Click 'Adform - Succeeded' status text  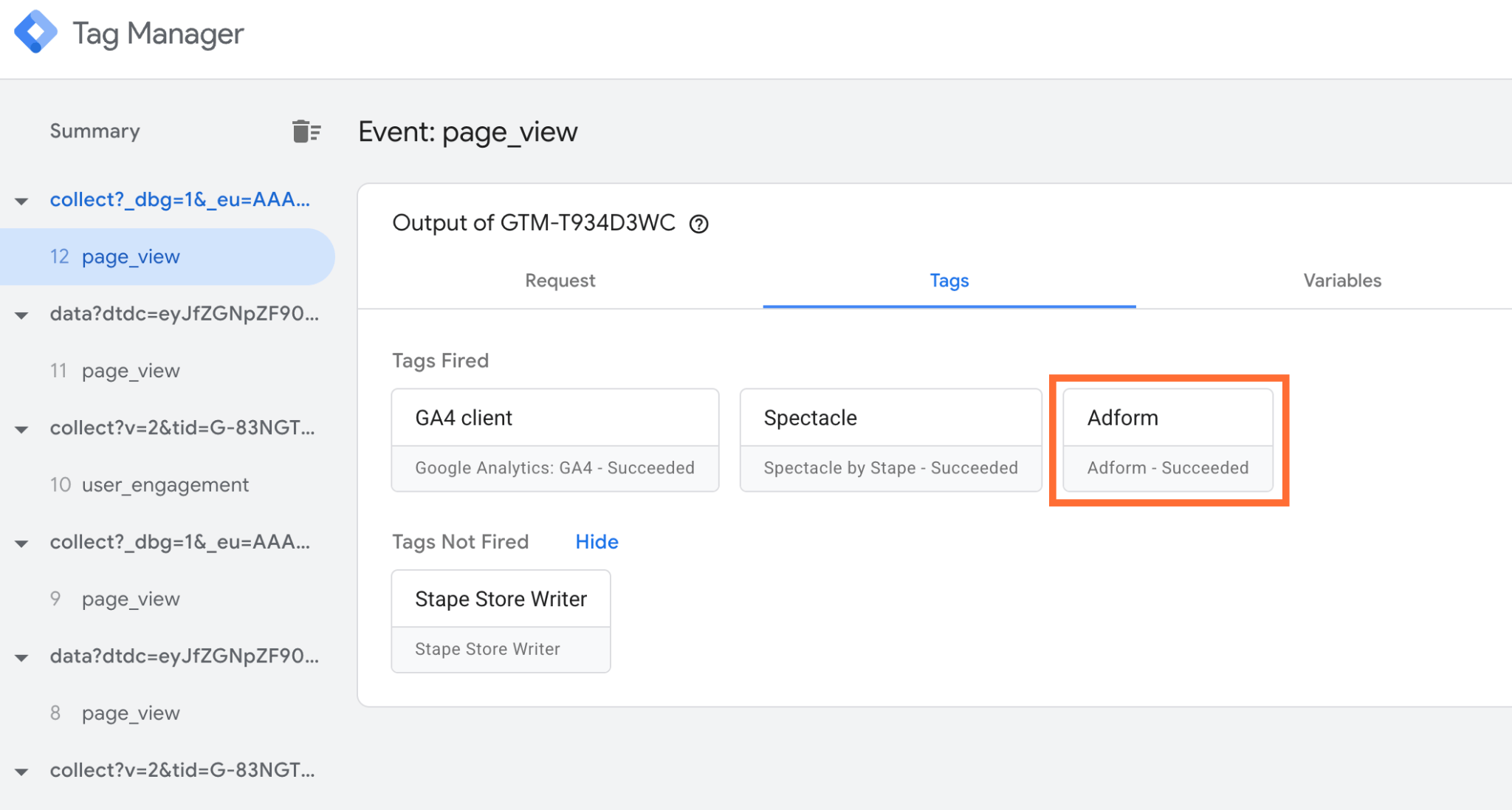point(1168,468)
